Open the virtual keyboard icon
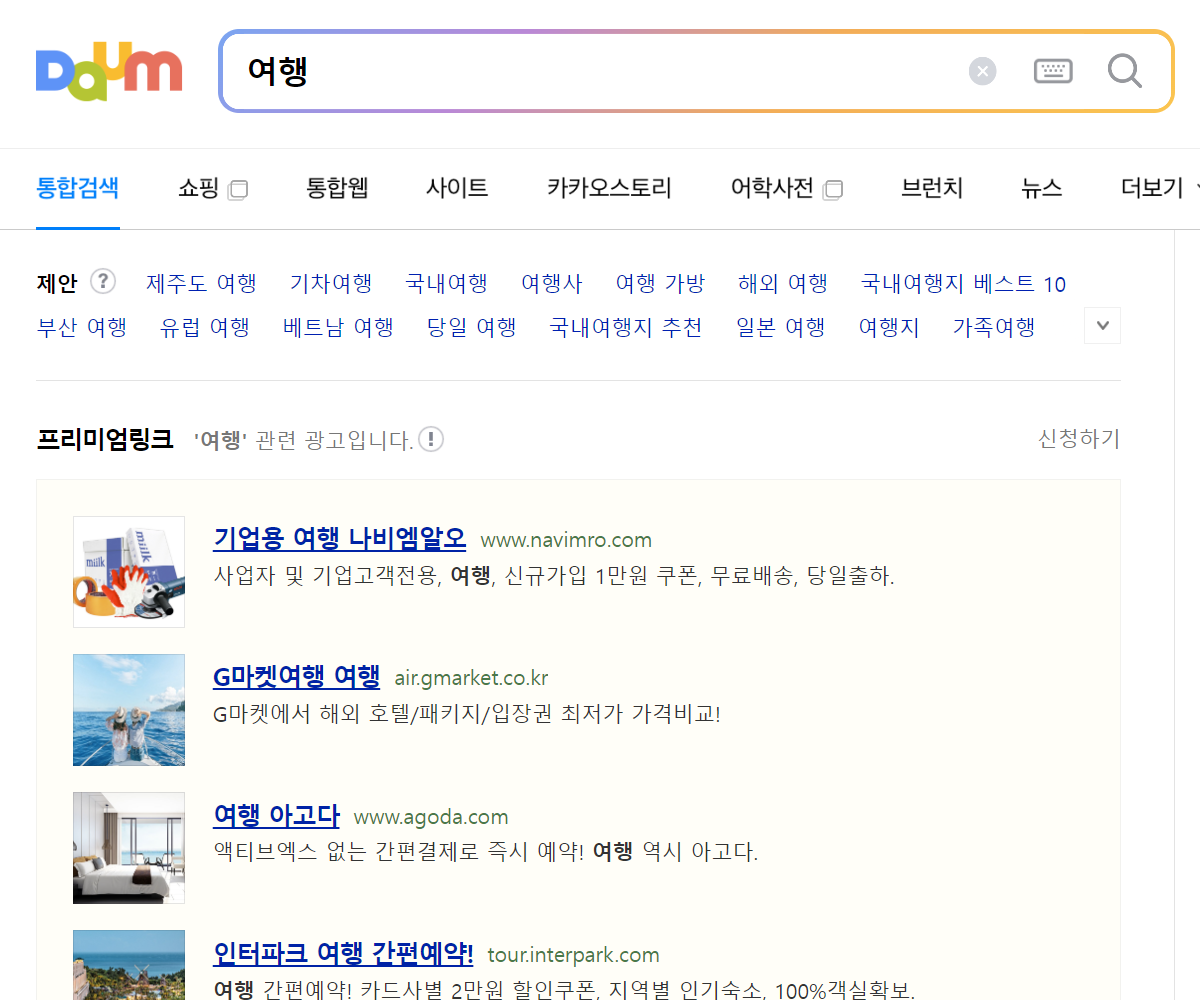The width and height of the screenshot is (1200, 1000). 1053,71
